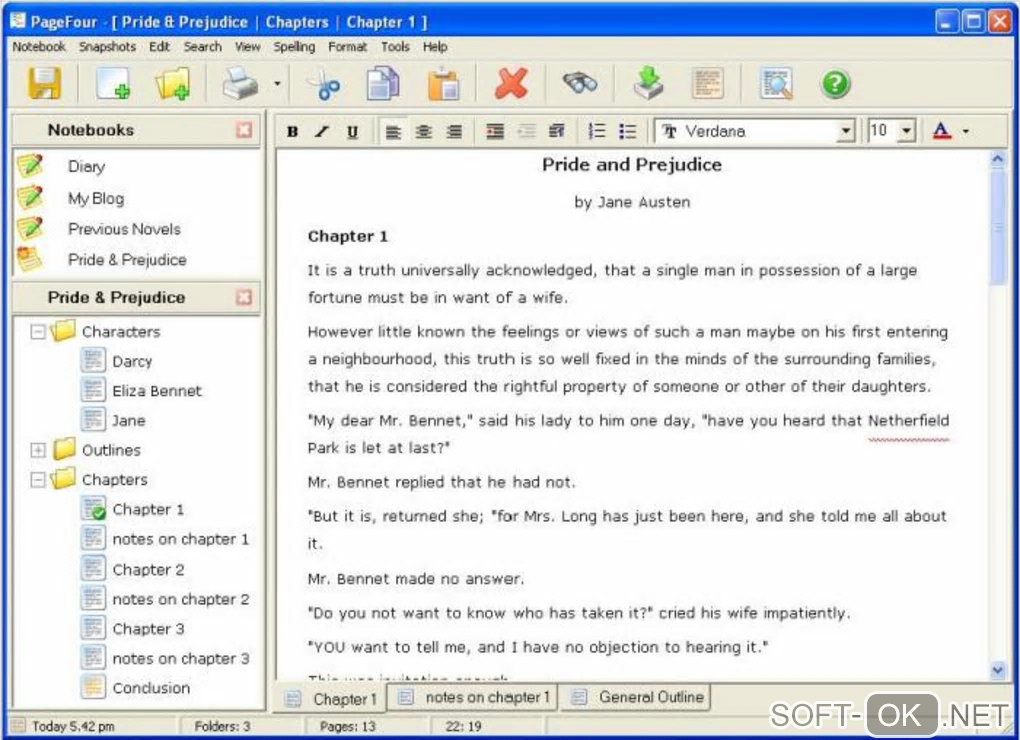Toggle numbered list
The height and width of the screenshot is (740, 1020).
[x=597, y=132]
